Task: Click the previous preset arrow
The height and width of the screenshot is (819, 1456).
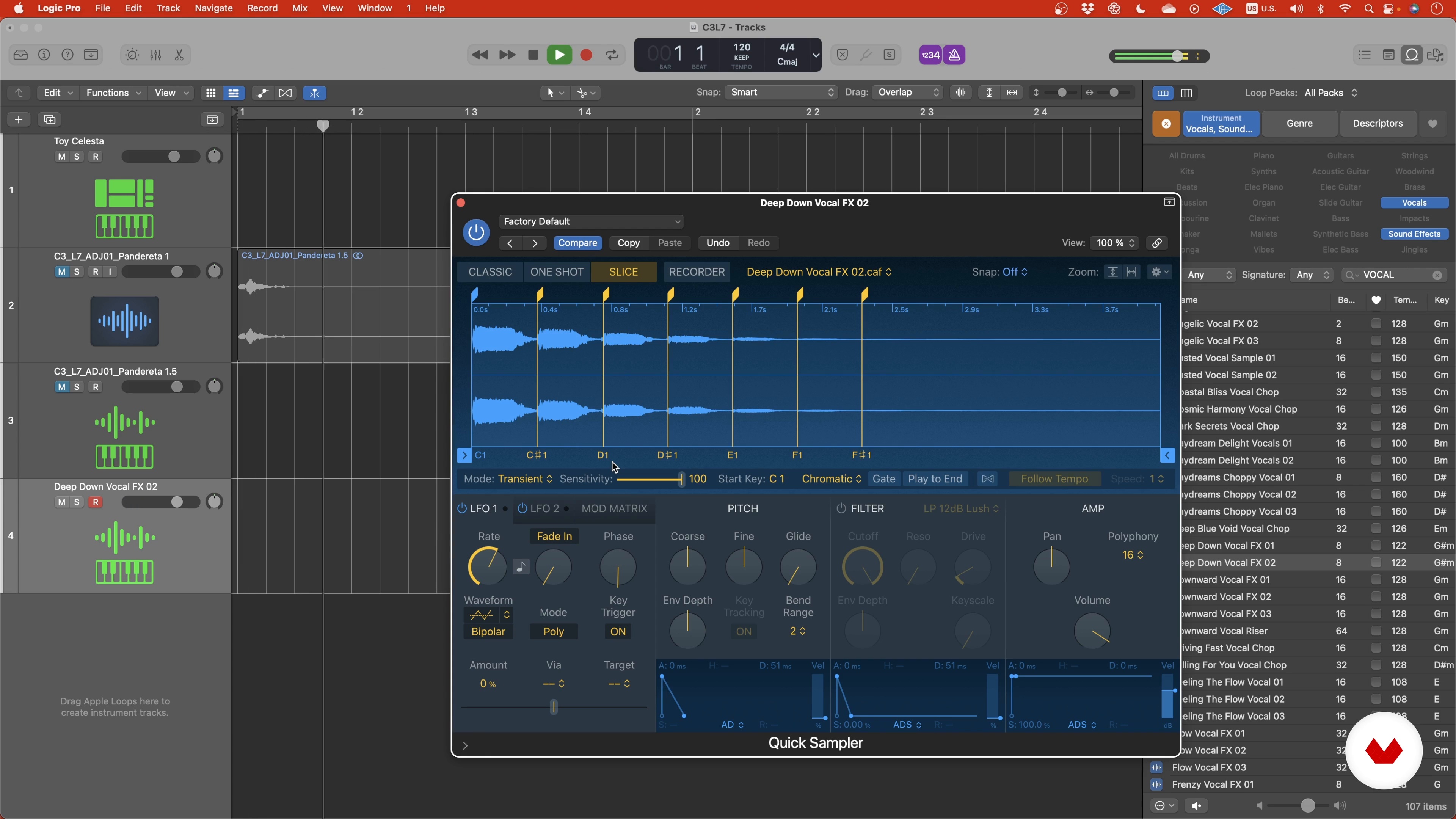Action: (510, 243)
